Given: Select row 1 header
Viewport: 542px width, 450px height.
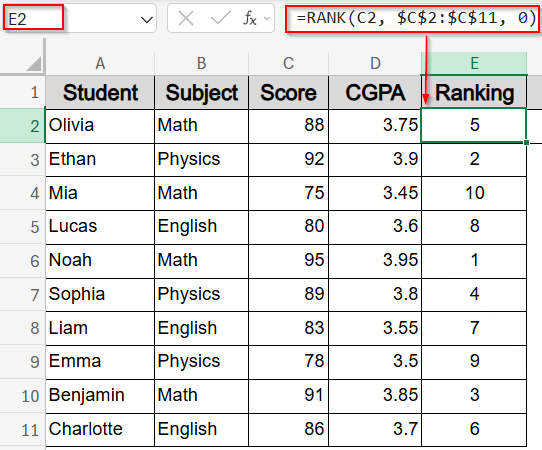Looking at the screenshot, I should pyautogui.click(x=22, y=92).
